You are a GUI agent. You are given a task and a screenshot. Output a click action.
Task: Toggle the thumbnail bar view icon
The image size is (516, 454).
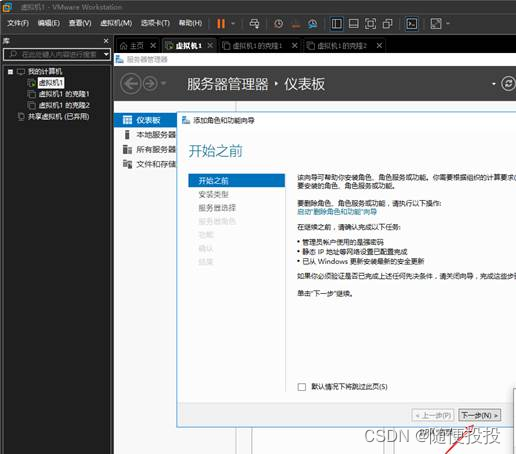click(x=354, y=24)
